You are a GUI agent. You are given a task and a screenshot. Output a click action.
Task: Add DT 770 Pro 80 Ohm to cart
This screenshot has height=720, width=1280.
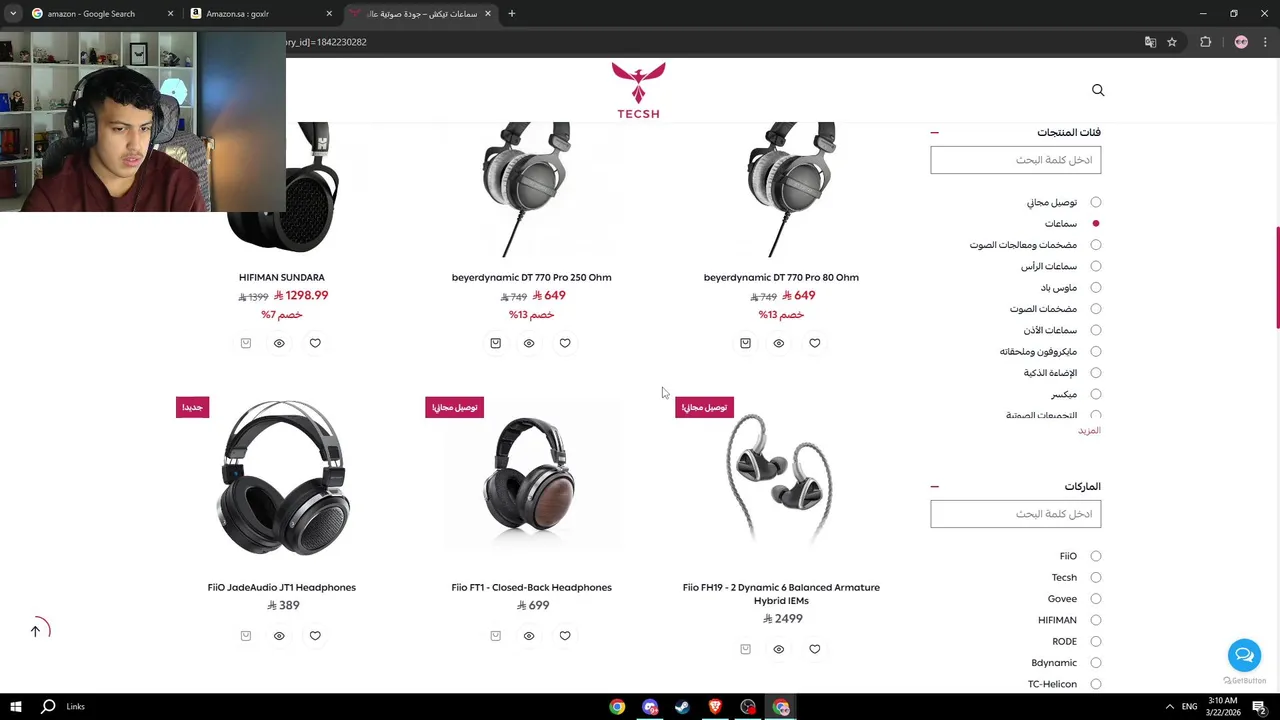click(x=745, y=343)
